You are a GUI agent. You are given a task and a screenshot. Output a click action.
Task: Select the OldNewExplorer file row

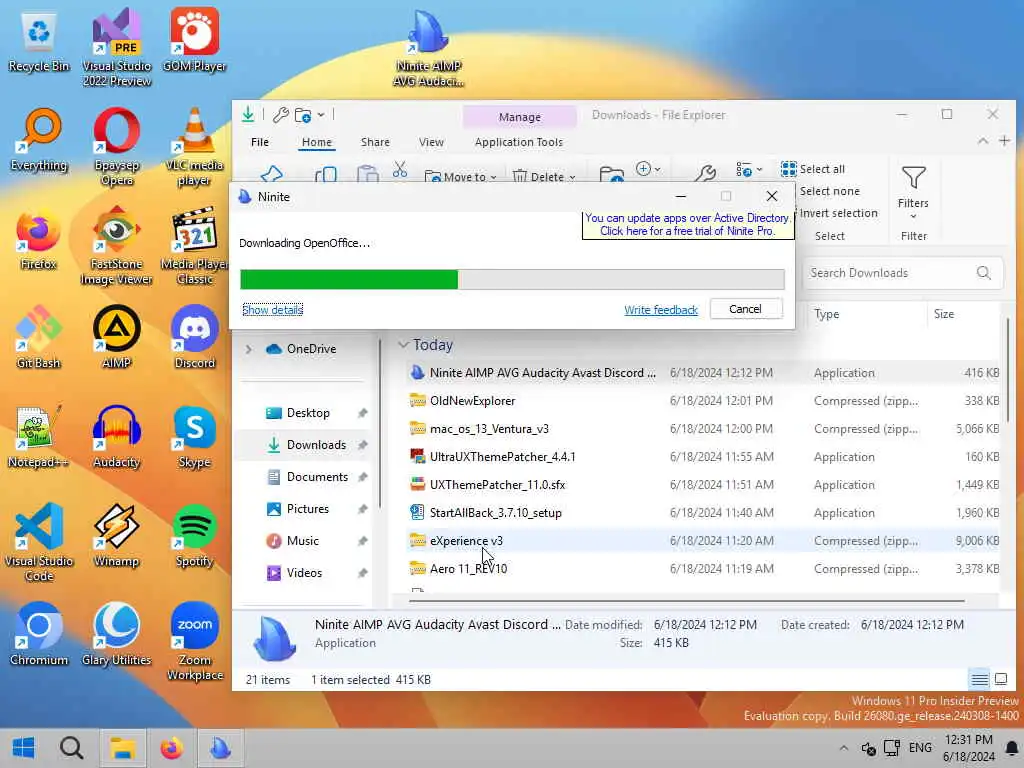[x=703, y=401]
